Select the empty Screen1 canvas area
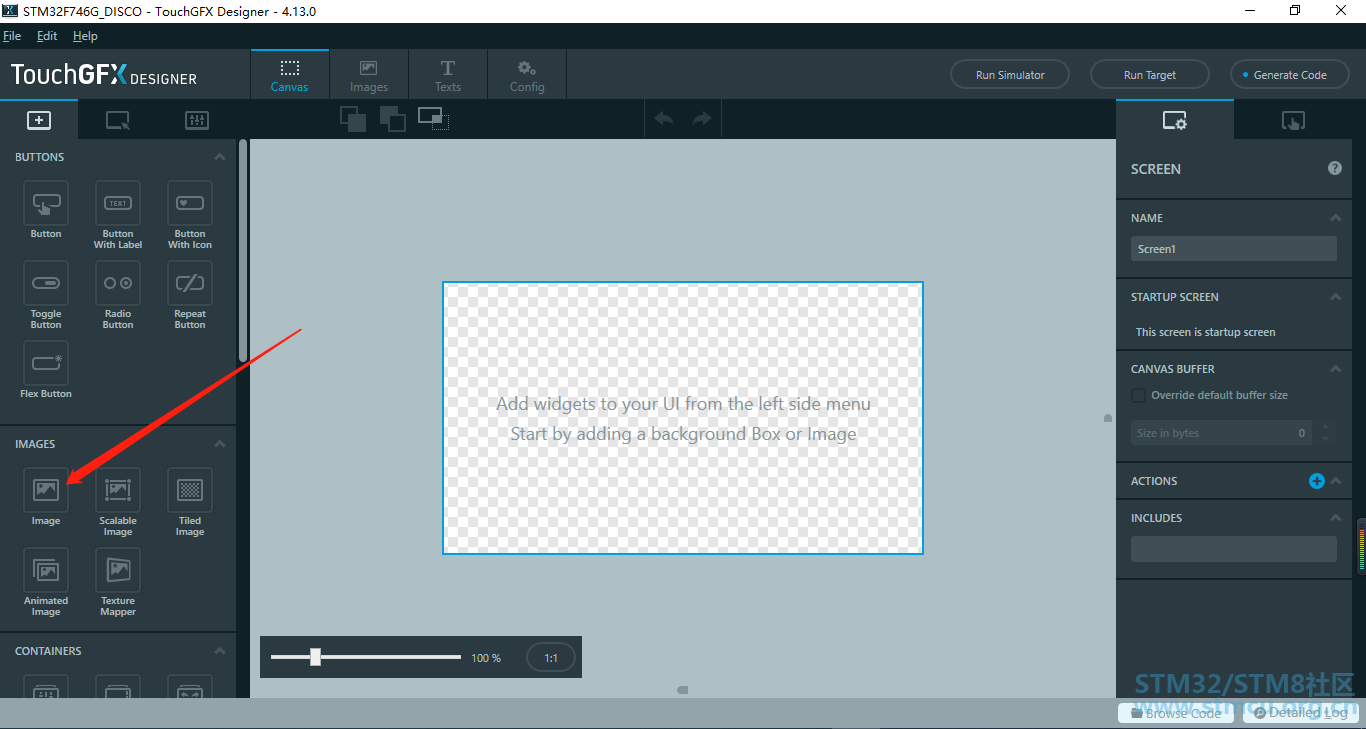Viewport: 1366px width, 729px height. coord(683,418)
